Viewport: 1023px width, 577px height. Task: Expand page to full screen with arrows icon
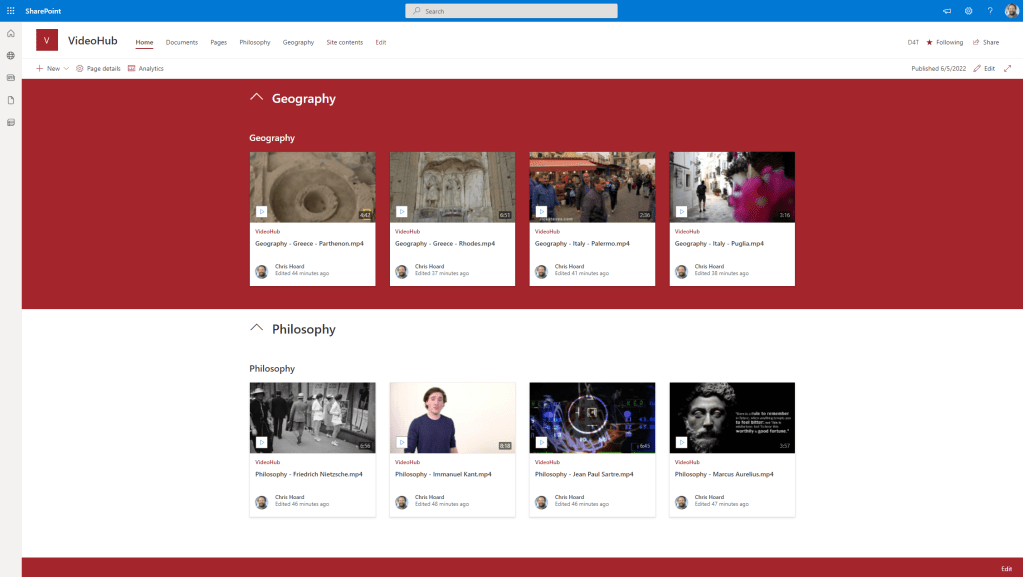click(x=1007, y=69)
